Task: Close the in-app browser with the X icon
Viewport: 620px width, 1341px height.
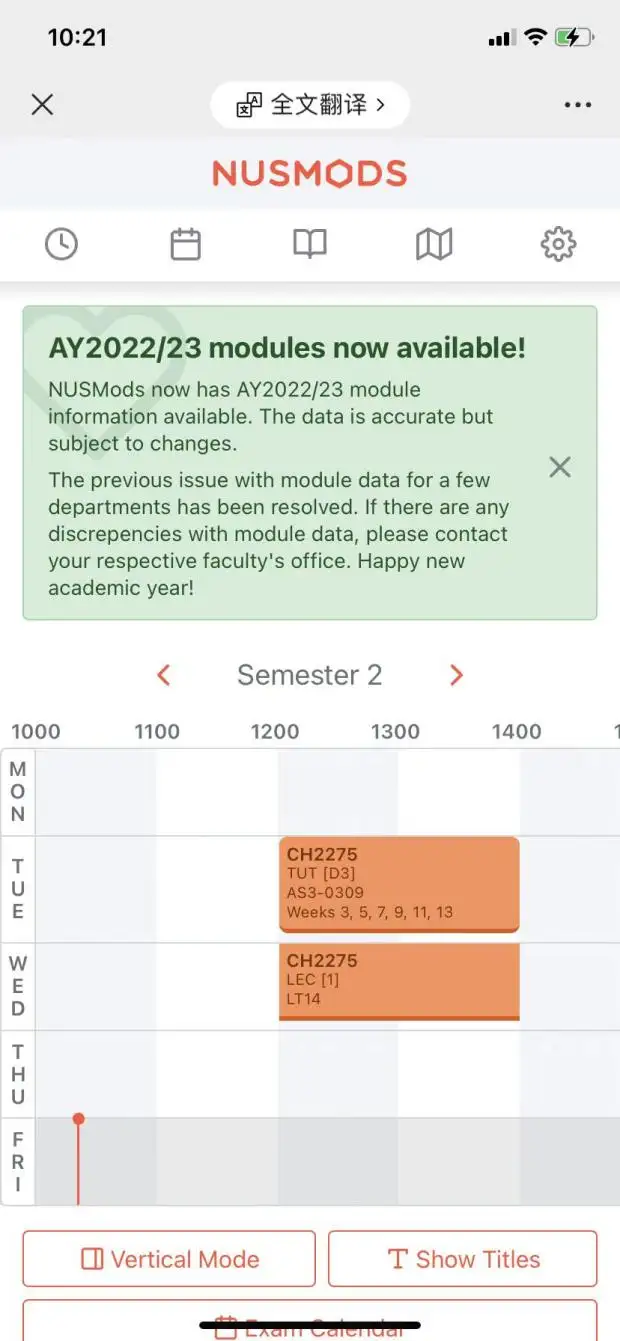Action: pyautogui.click(x=42, y=105)
